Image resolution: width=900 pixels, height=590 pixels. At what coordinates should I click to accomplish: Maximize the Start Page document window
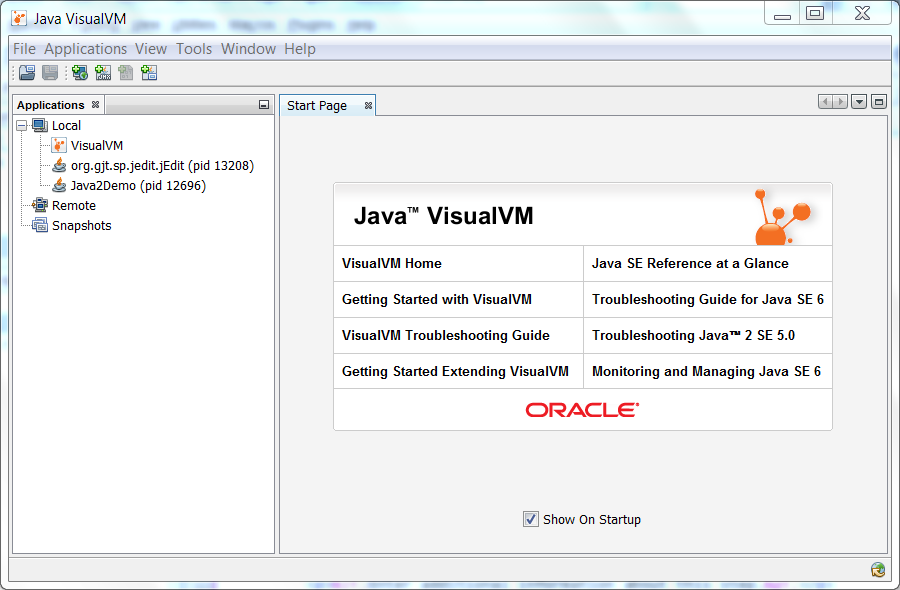pos(879,102)
